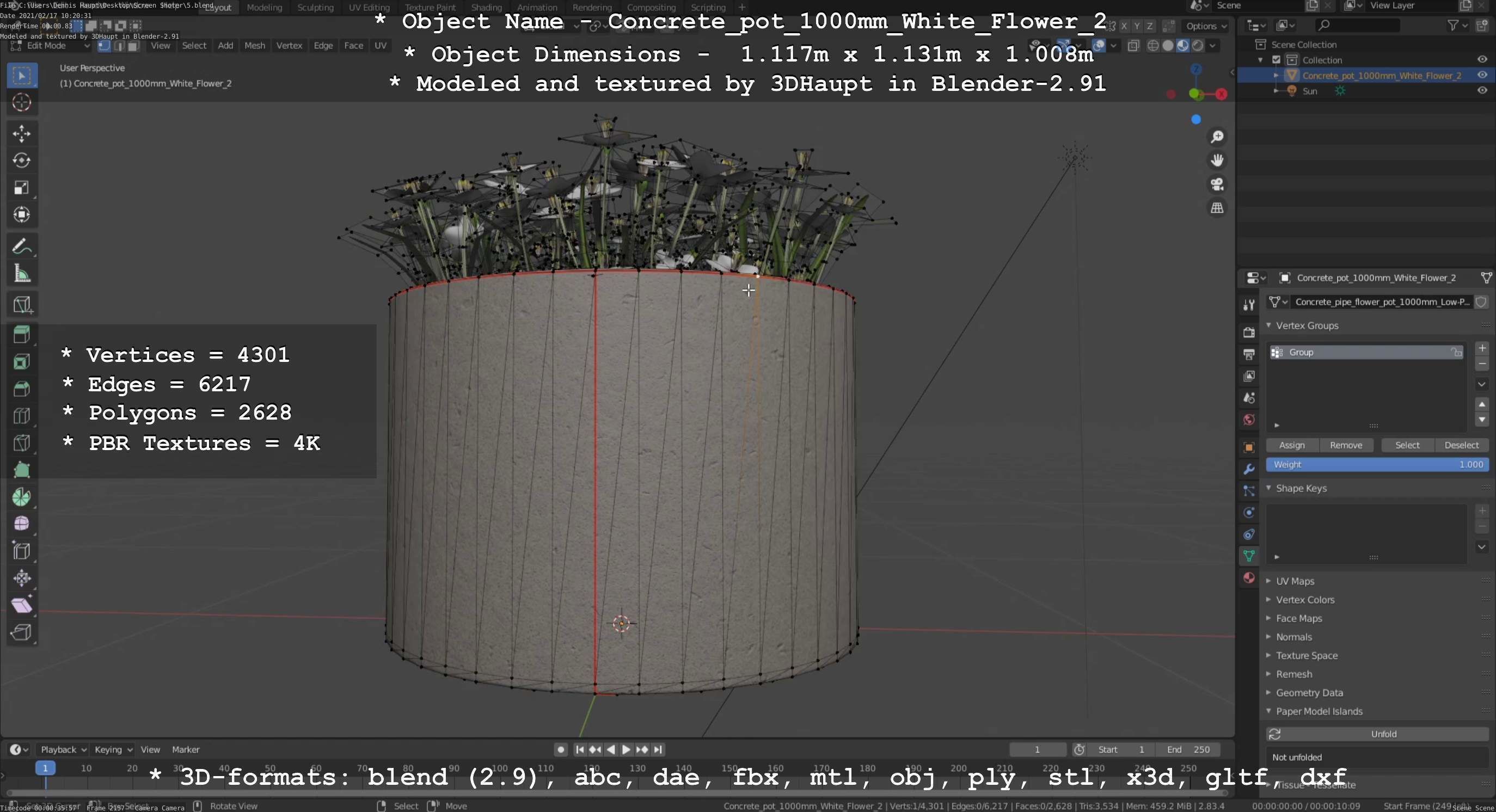Expand the Geometry Data panel
The image size is (1496, 812).
[1269, 692]
